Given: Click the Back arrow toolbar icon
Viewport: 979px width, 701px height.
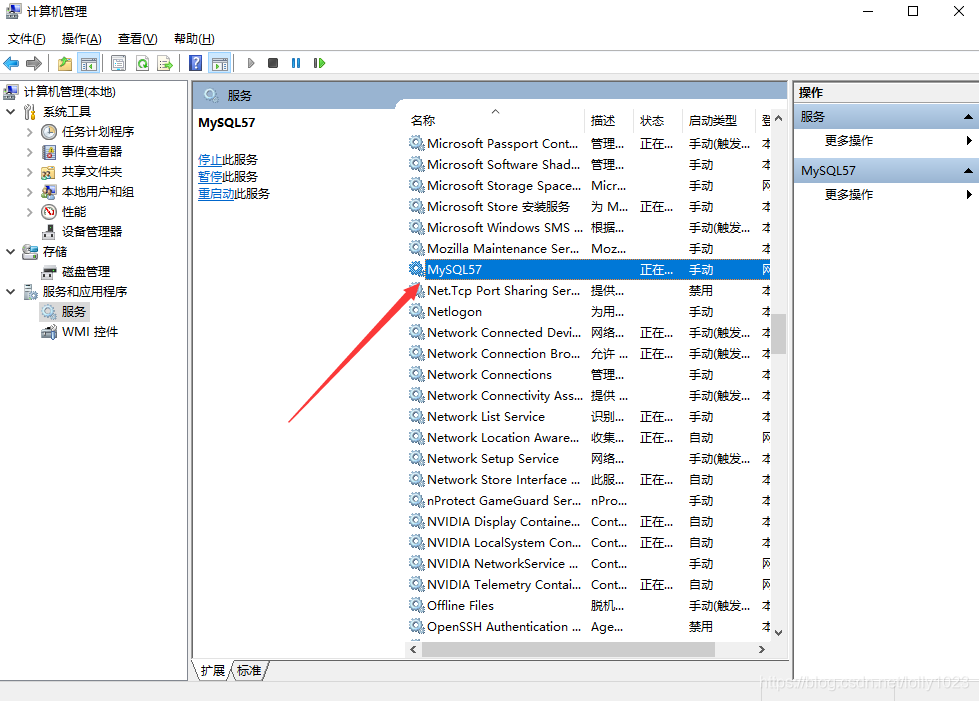Looking at the screenshot, I should 11,63.
